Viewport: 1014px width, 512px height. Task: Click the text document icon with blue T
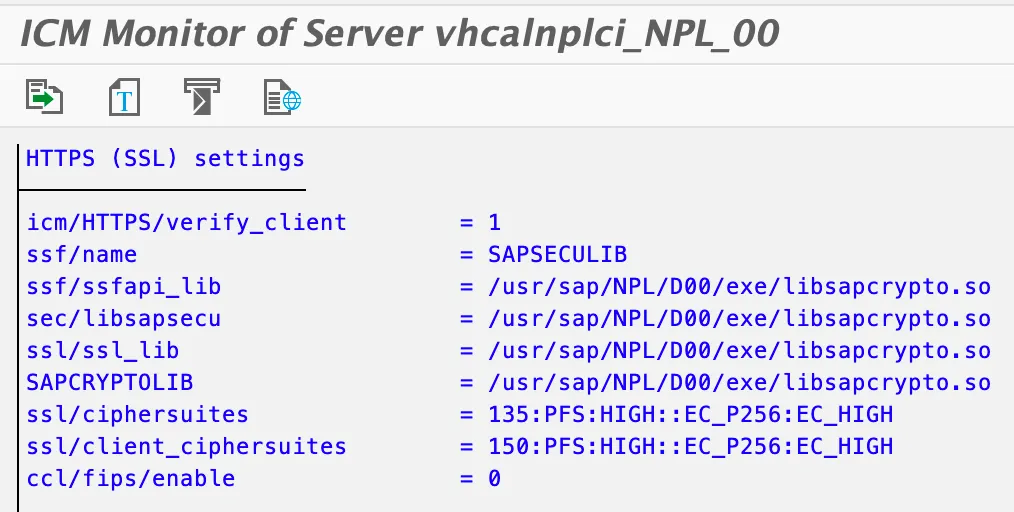pyautogui.click(x=124, y=98)
